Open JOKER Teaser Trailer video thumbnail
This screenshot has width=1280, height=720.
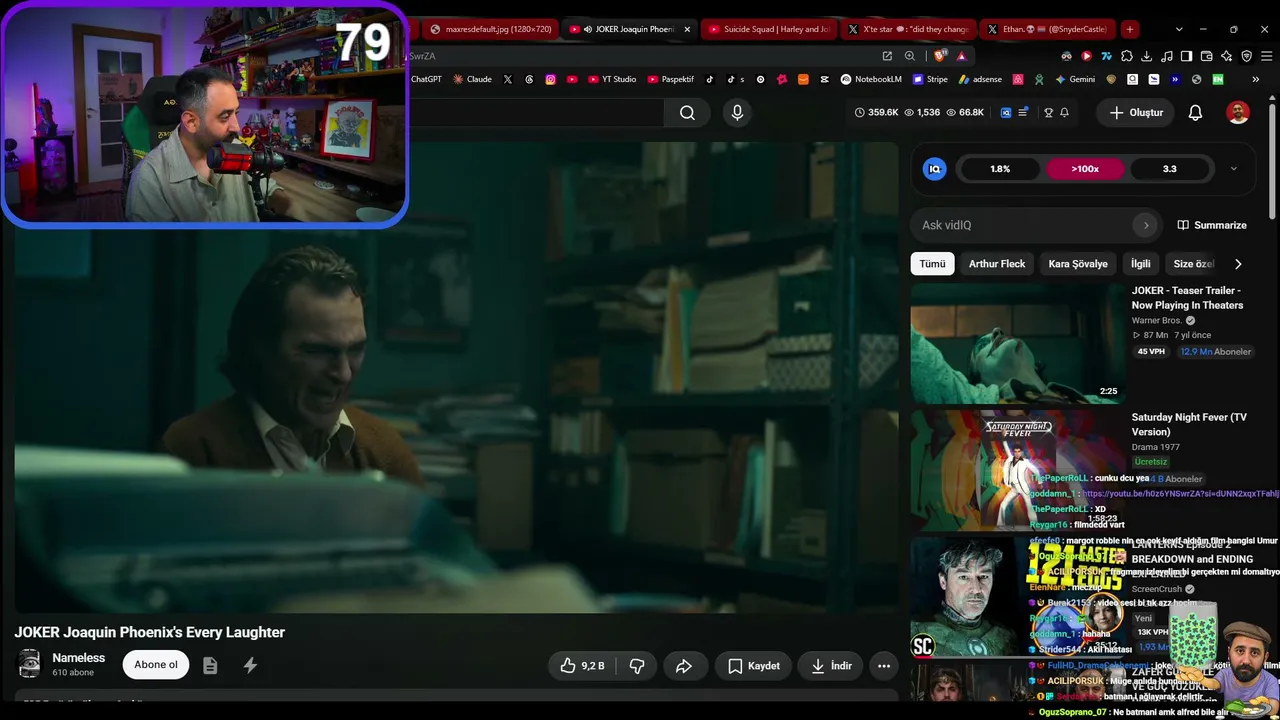[1017, 343]
